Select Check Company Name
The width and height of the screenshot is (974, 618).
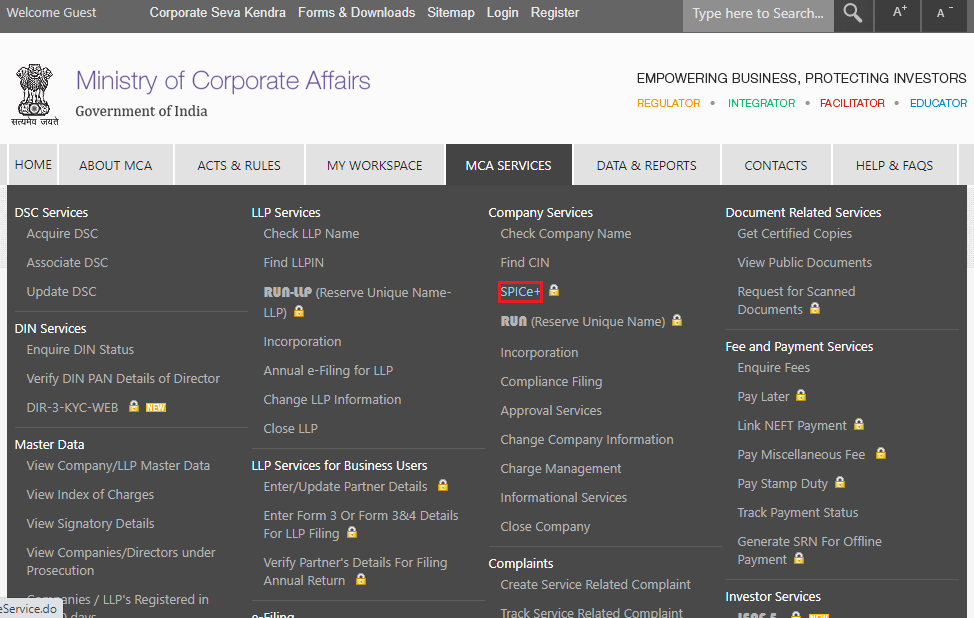[x=566, y=234]
